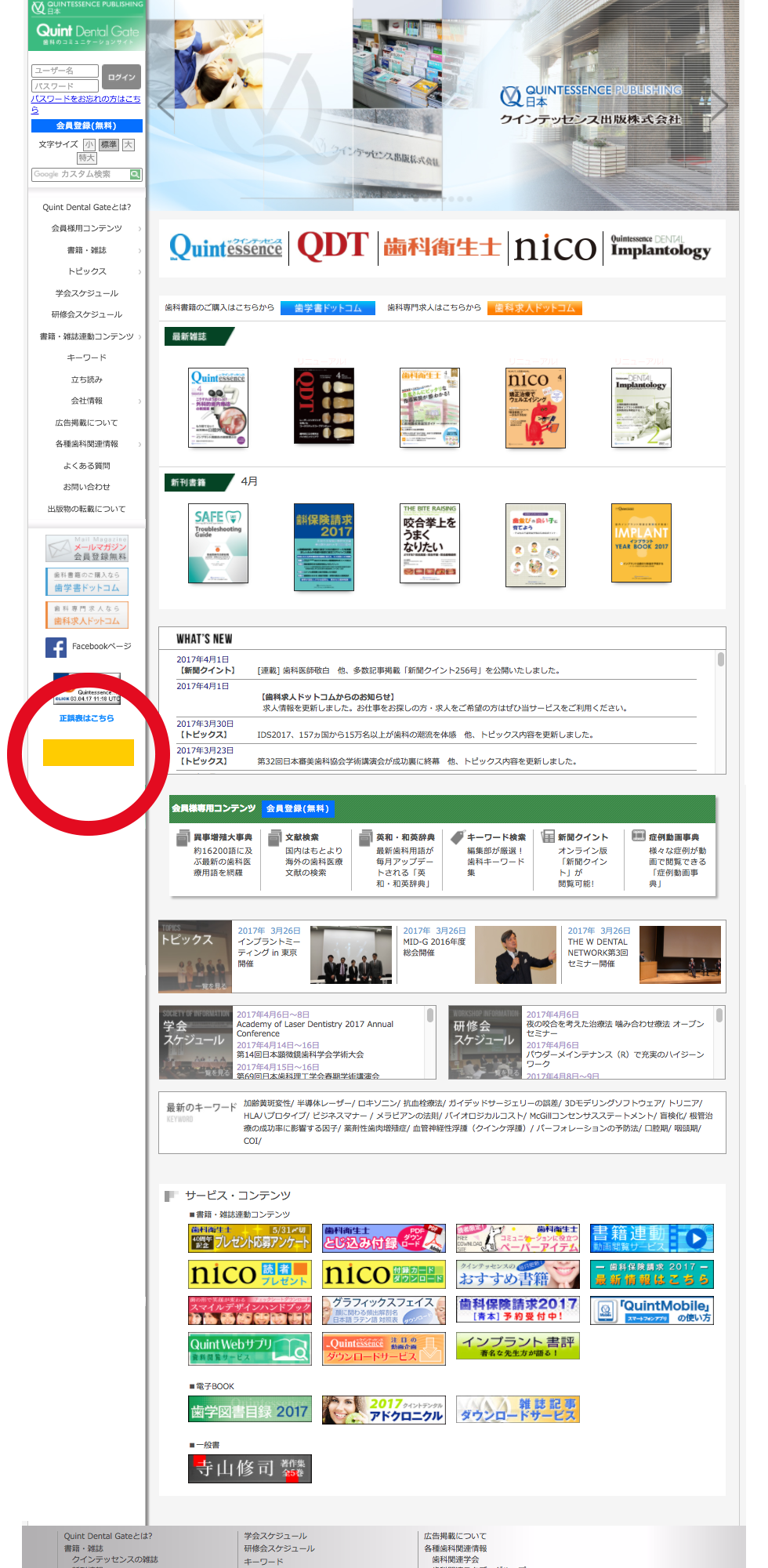Set text size to 特大

click(x=86, y=158)
